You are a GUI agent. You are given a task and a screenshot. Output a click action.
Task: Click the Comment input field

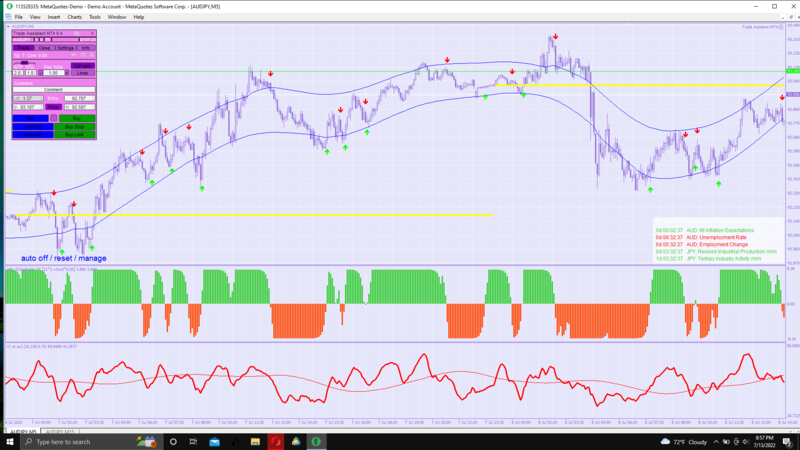(x=54, y=90)
